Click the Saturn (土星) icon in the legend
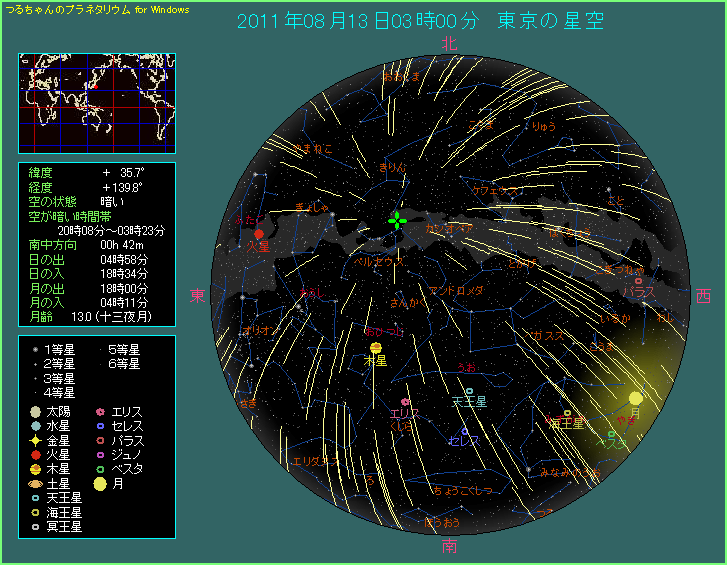 coord(35,483)
